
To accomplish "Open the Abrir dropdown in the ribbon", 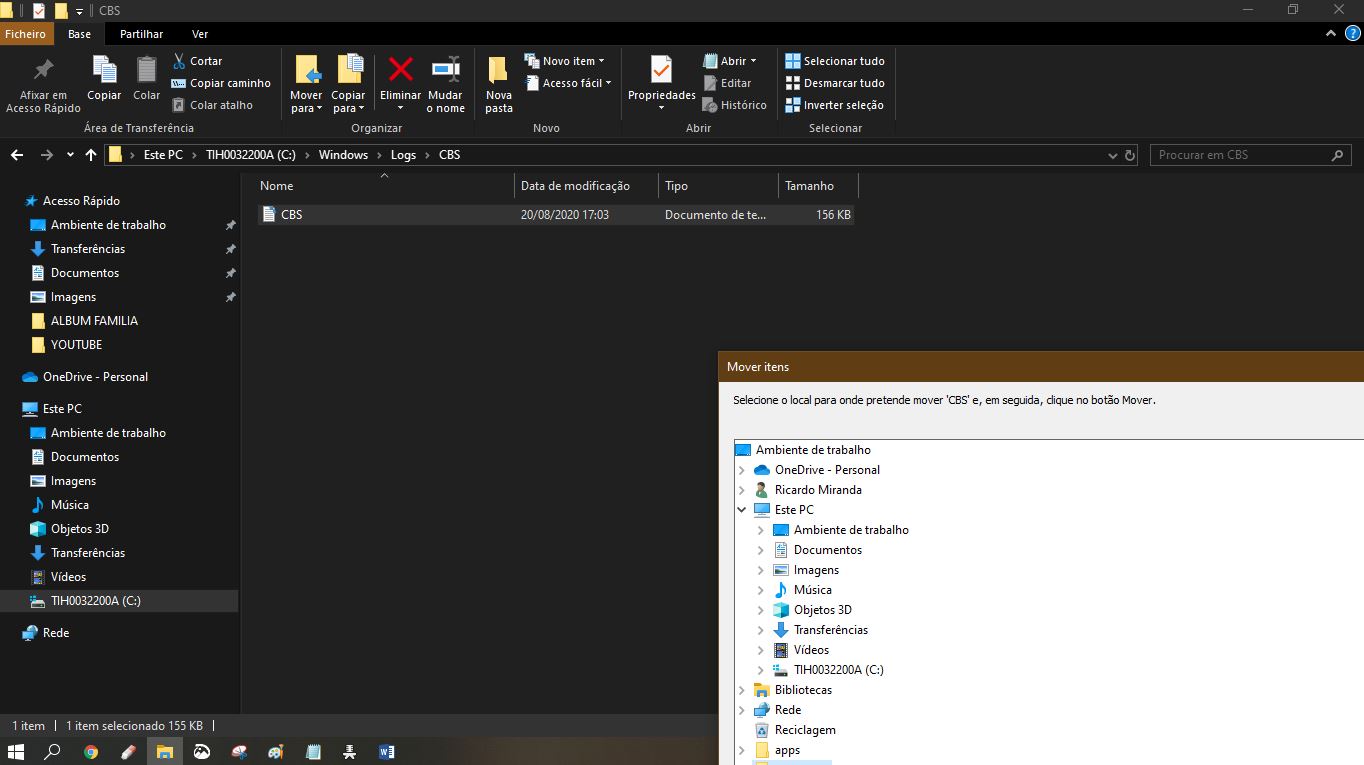I will [730, 61].
